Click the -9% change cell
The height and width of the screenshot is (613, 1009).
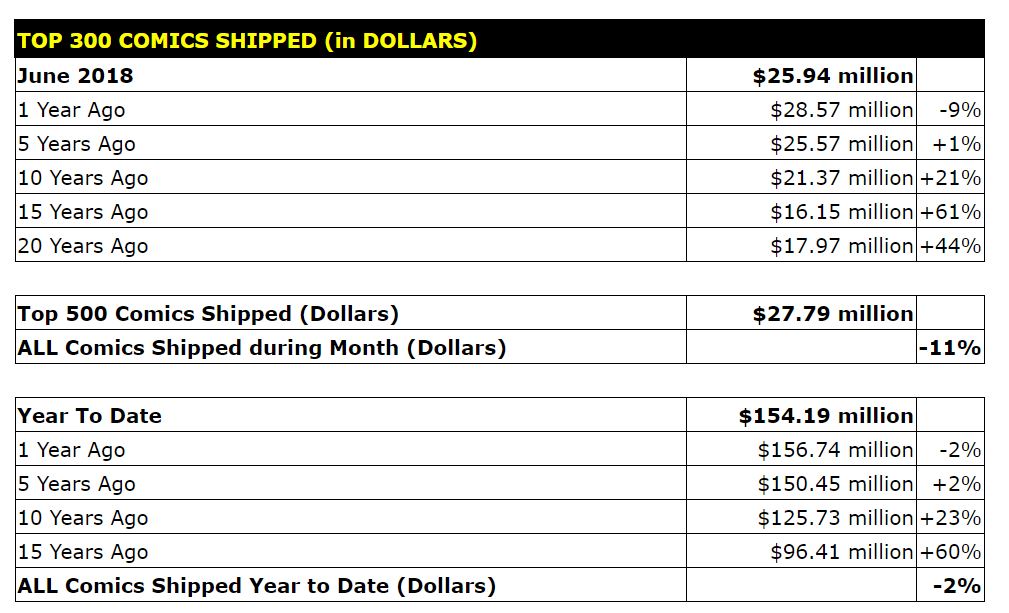point(959,110)
